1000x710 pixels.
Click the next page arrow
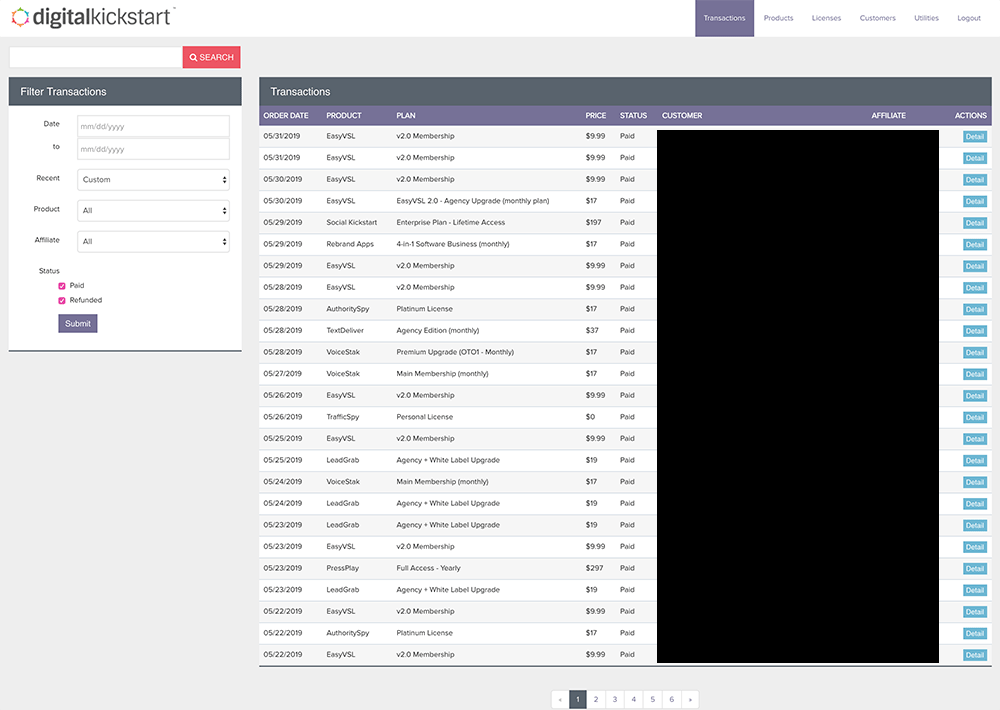pyautogui.click(x=690, y=699)
